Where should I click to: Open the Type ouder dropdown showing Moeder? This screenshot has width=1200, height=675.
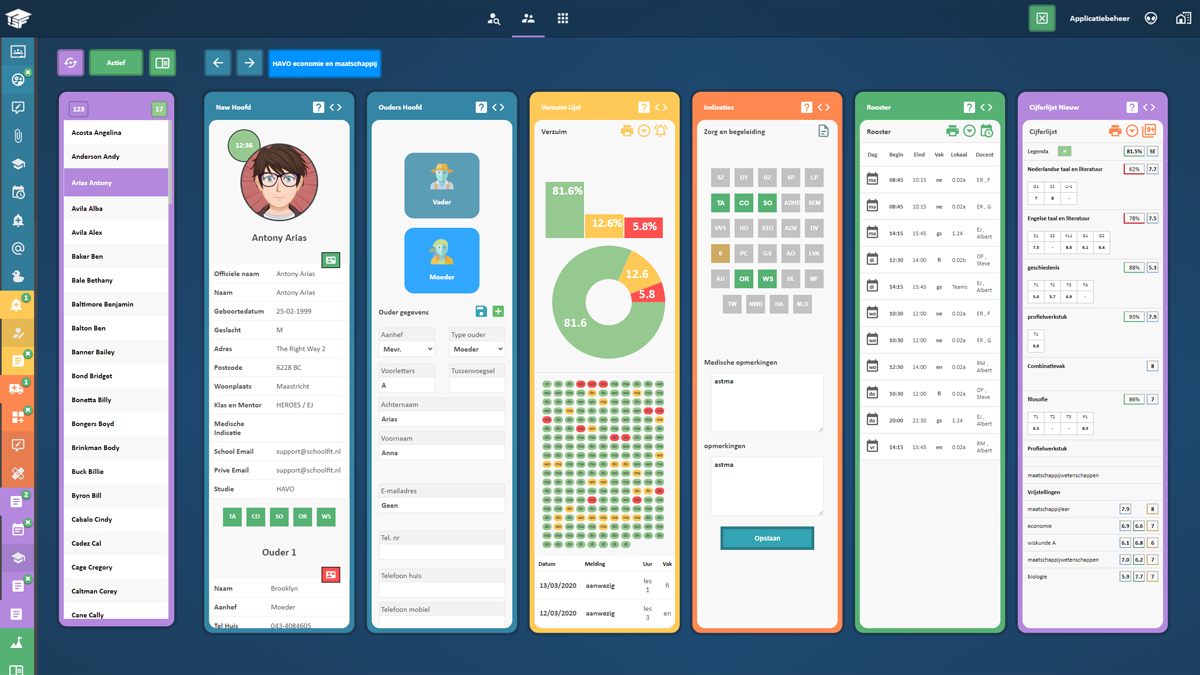(x=477, y=349)
